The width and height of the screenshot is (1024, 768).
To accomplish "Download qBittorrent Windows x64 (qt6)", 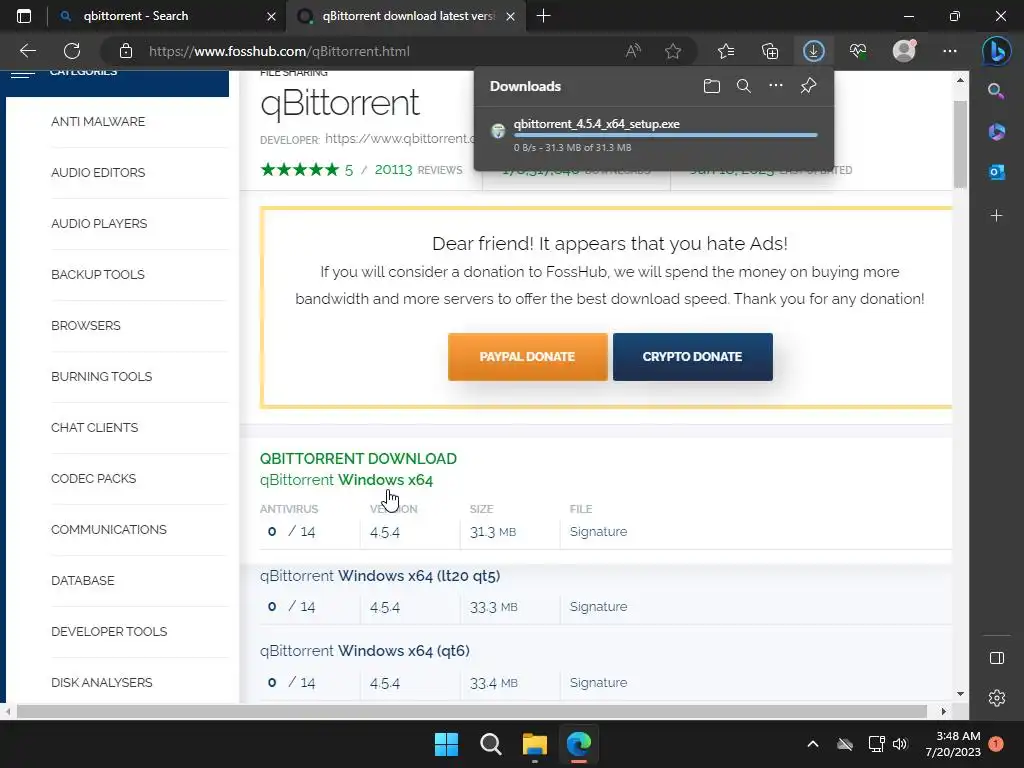I will click(x=364, y=651).
